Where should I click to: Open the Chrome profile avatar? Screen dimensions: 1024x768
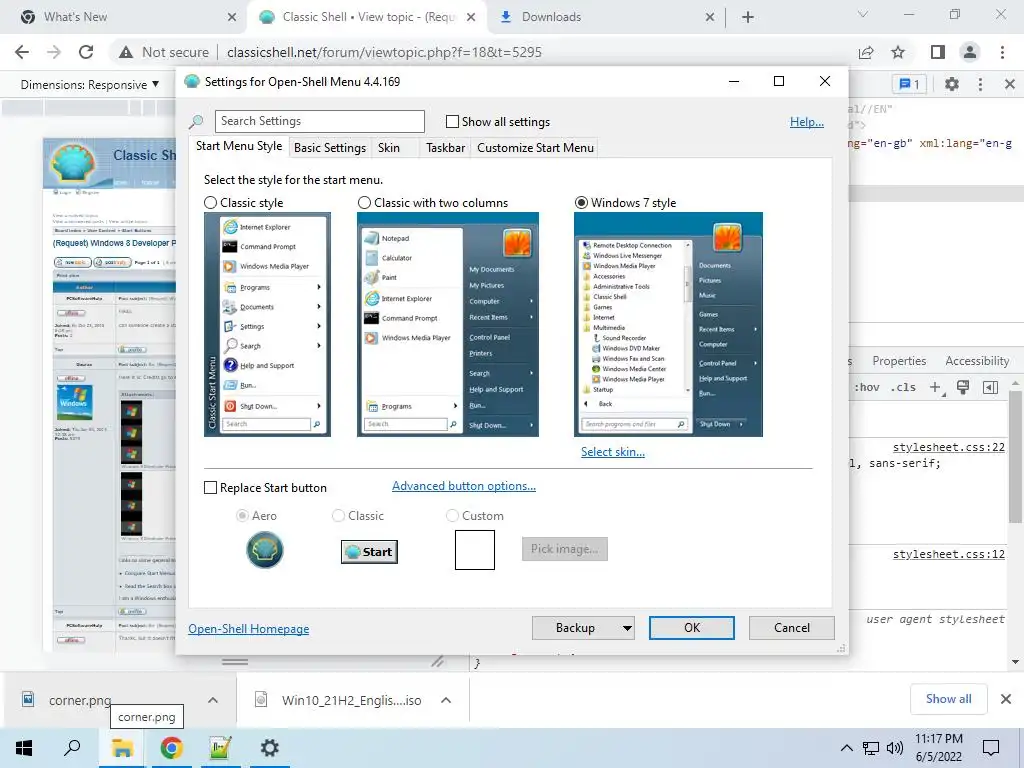point(970,52)
